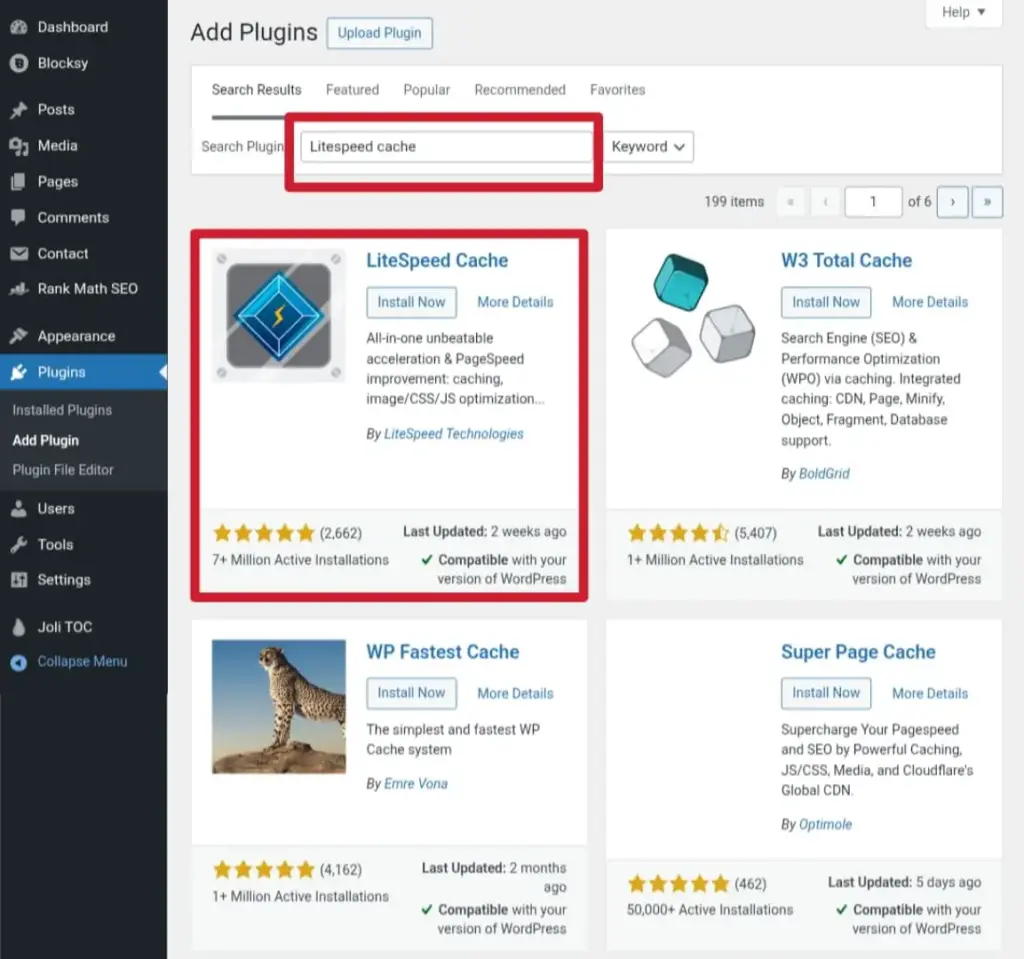Go to next results page arrow
This screenshot has height=959, width=1024.
point(952,202)
